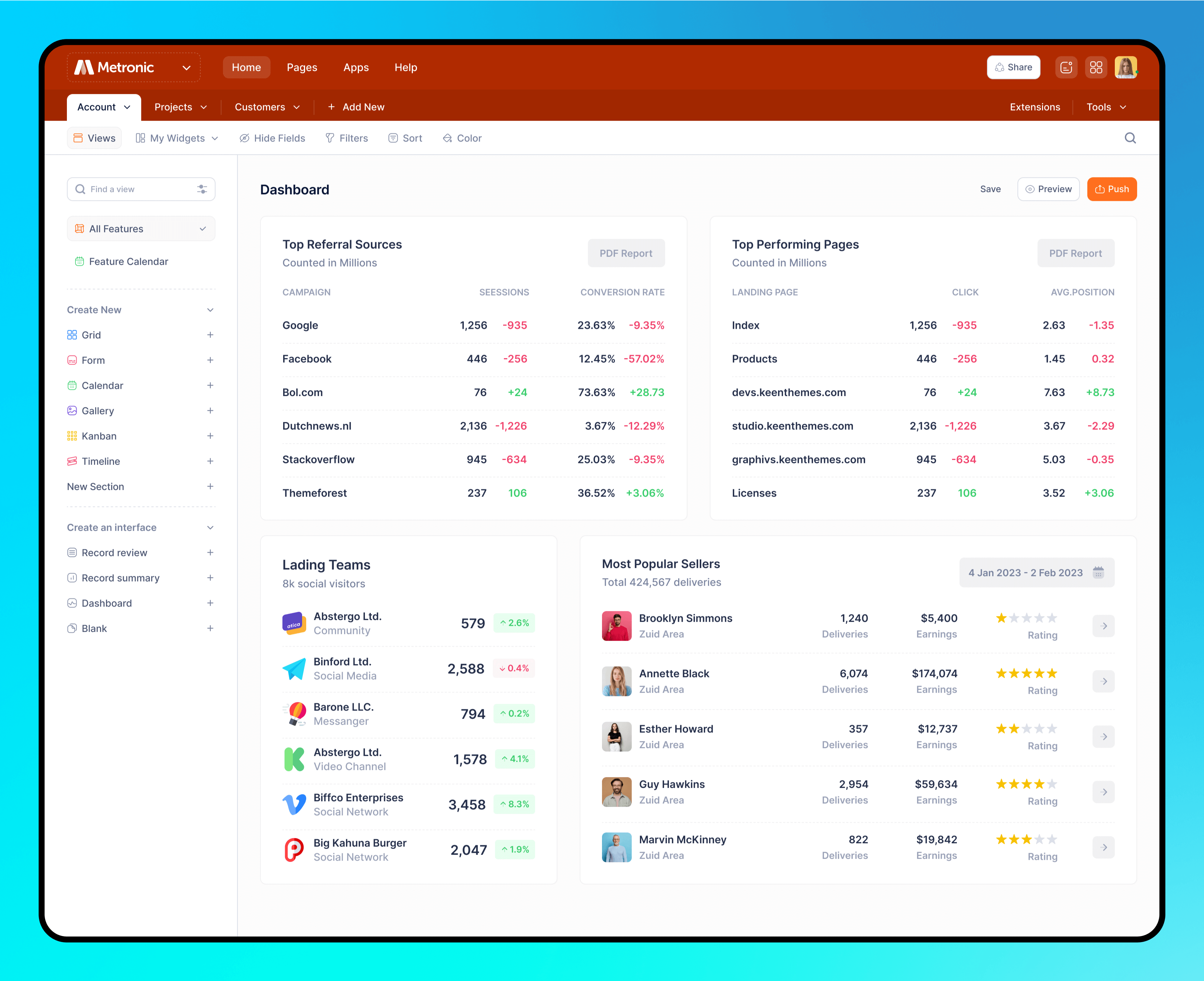Click plus icon next to Kanban
This screenshot has height=981, width=1204.
pyautogui.click(x=210, y=436)
